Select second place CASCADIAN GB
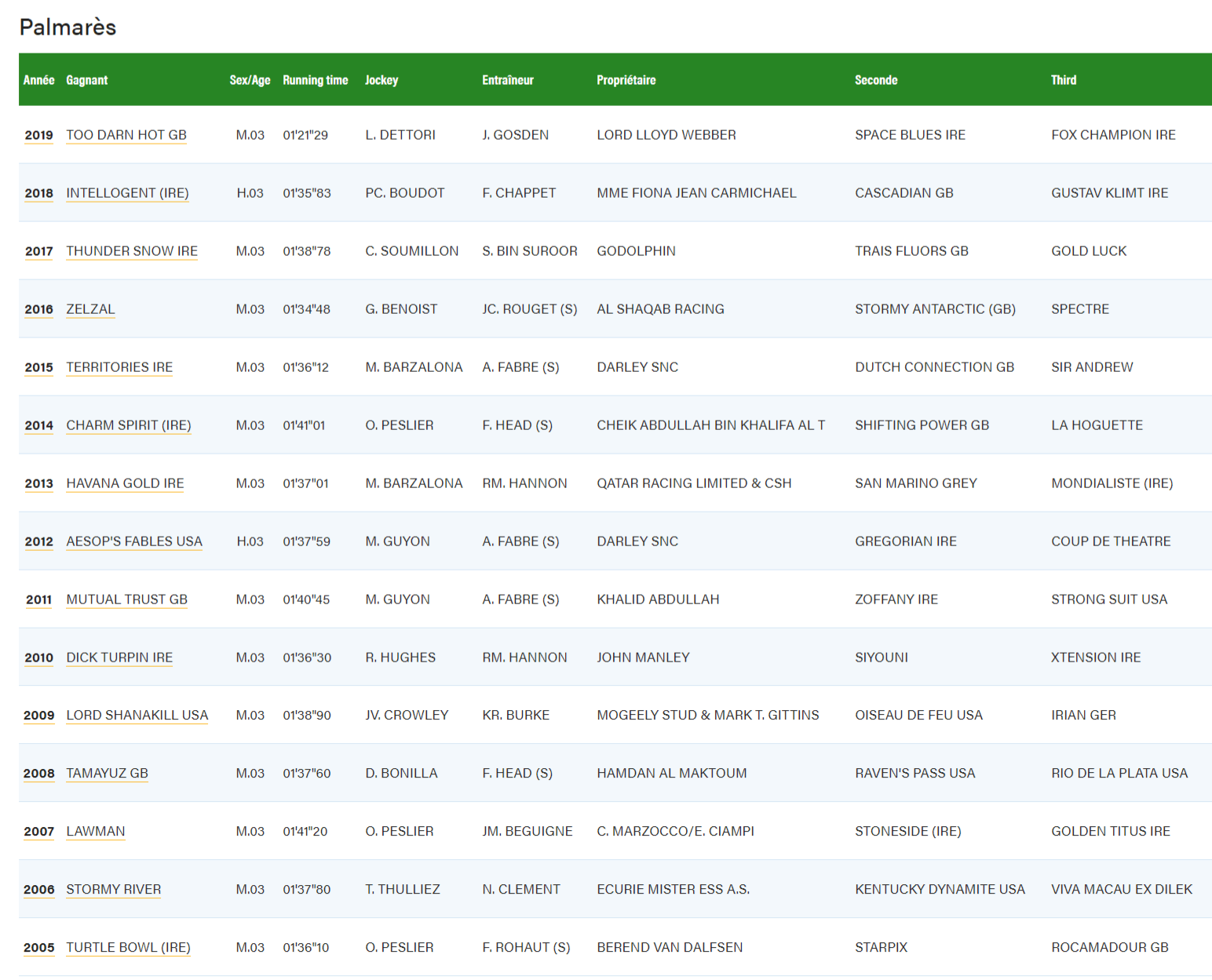This screenshot has height=980, width=1212. (x=904, y=193)
